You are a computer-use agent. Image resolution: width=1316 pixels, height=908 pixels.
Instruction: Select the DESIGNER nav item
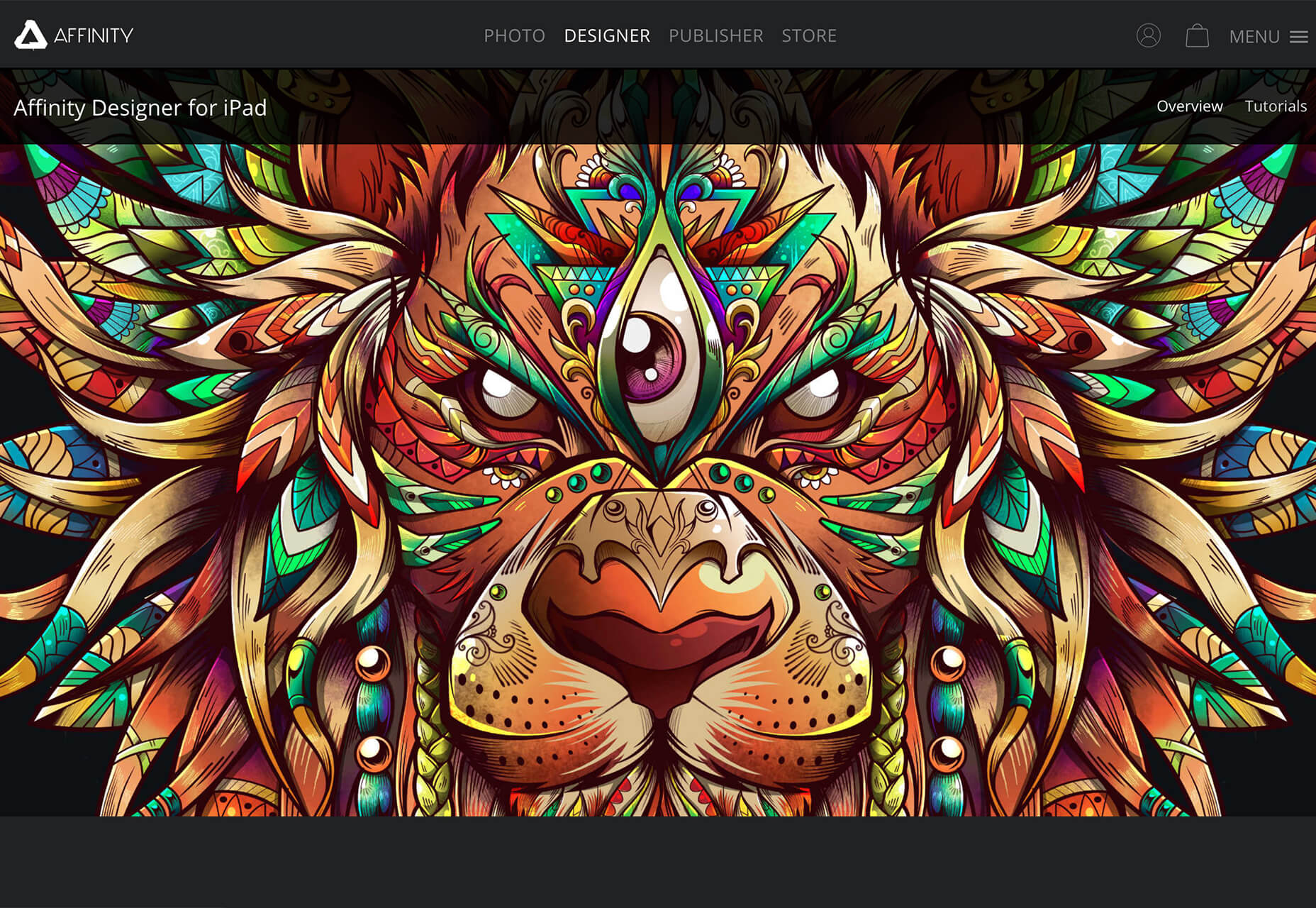tap(607, 35)
